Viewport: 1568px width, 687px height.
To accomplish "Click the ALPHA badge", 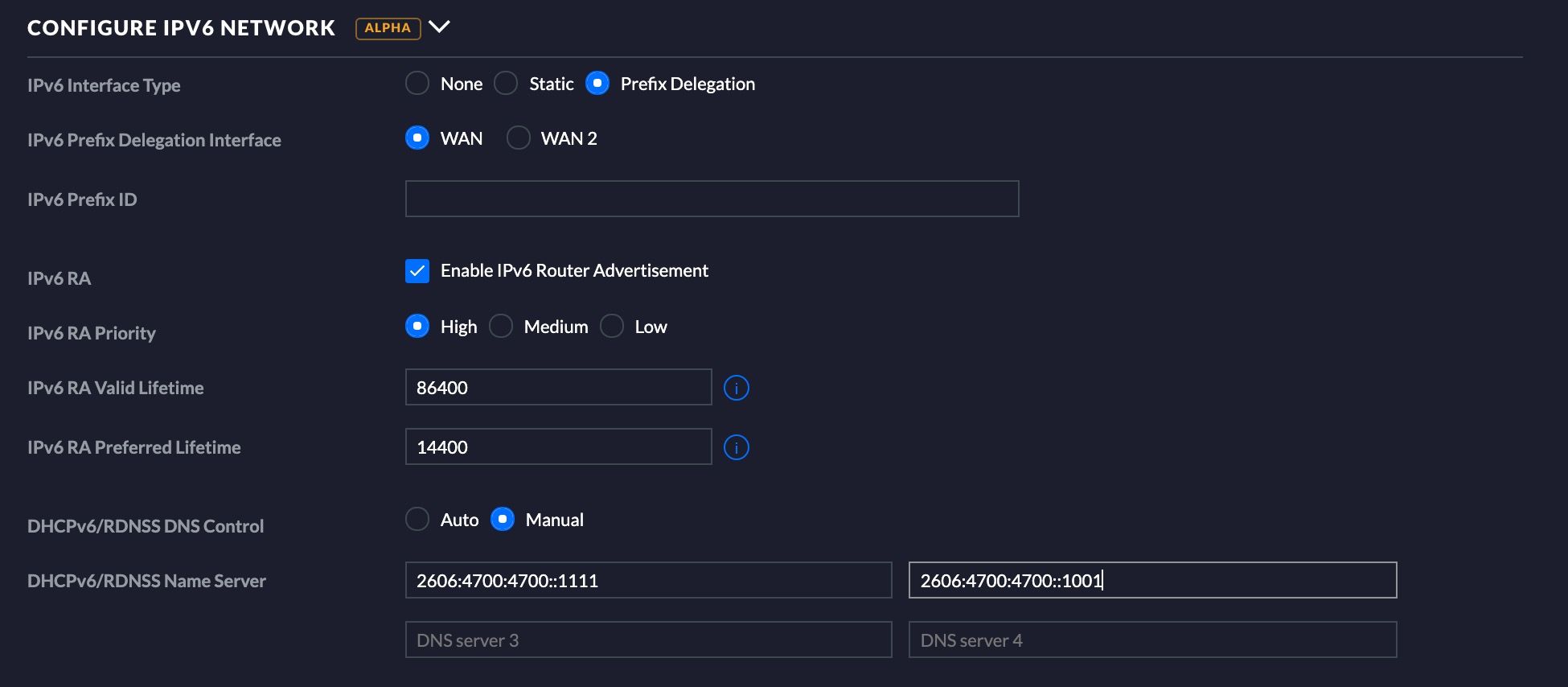I will pos(388,28).
